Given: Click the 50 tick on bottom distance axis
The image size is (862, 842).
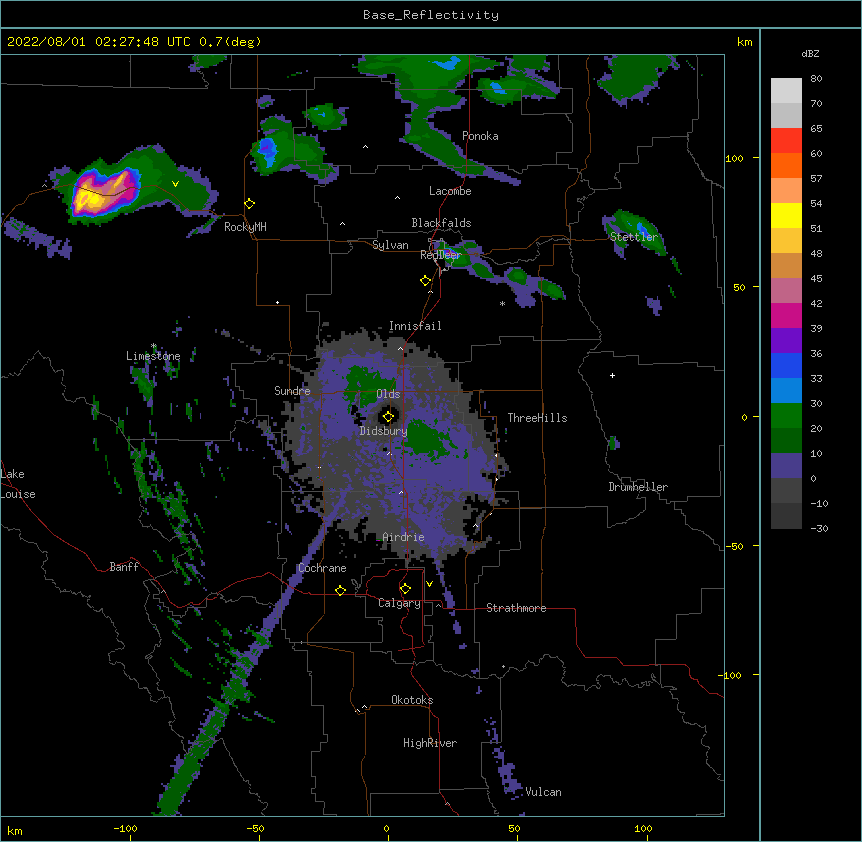Looking at the screenshot, I should coord(514,828).
